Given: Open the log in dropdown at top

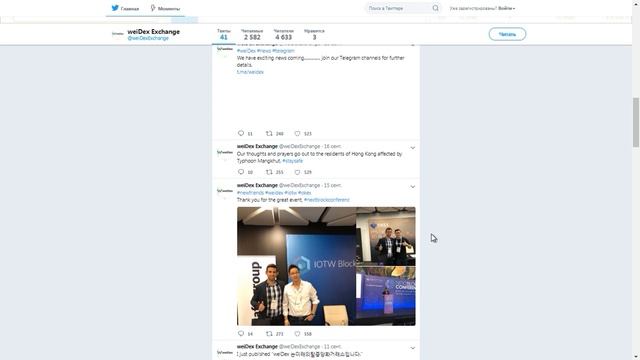Looking at the screenshot, I should pos(507,8).
